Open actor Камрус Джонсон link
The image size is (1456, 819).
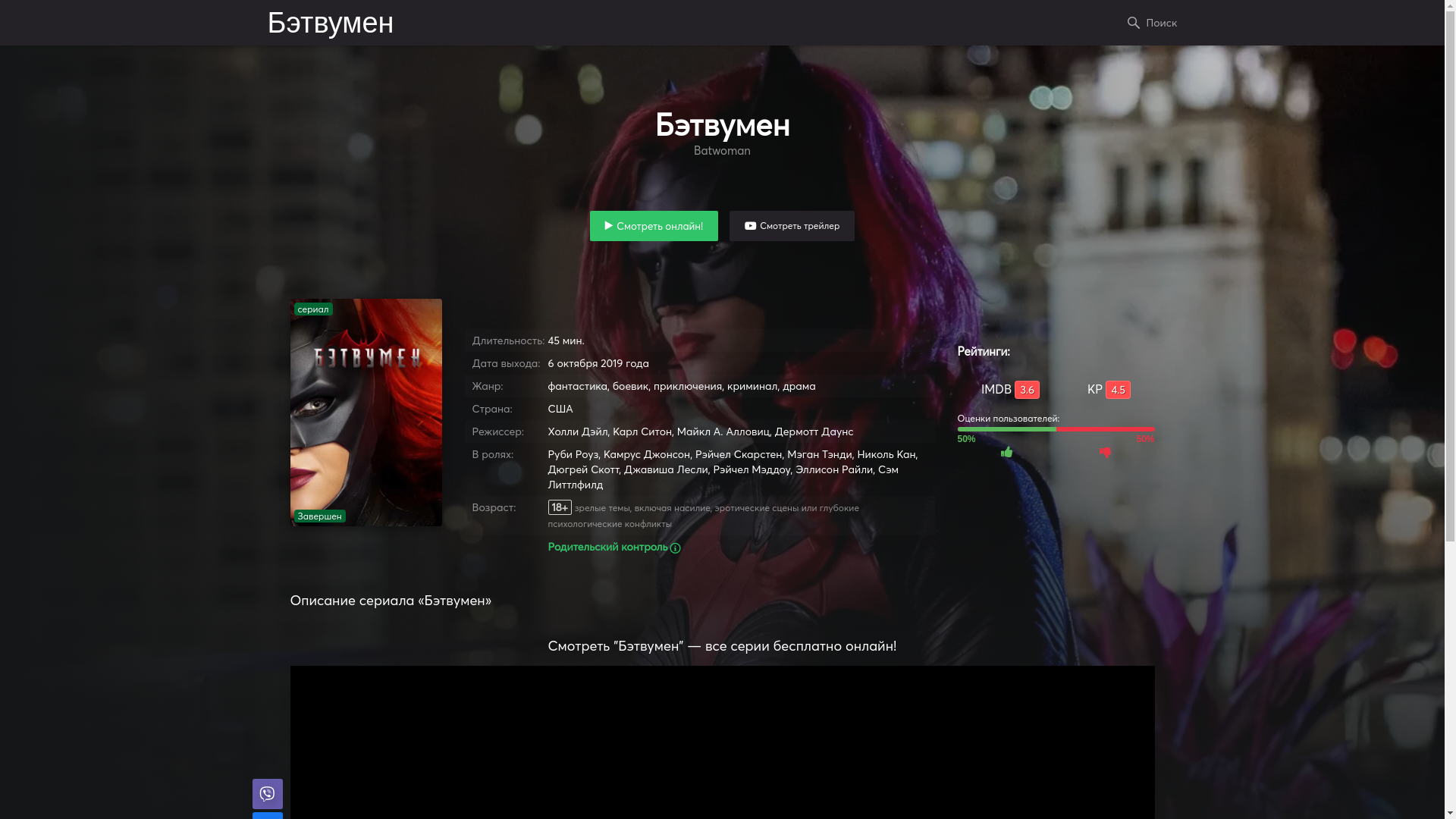point(646,454)
